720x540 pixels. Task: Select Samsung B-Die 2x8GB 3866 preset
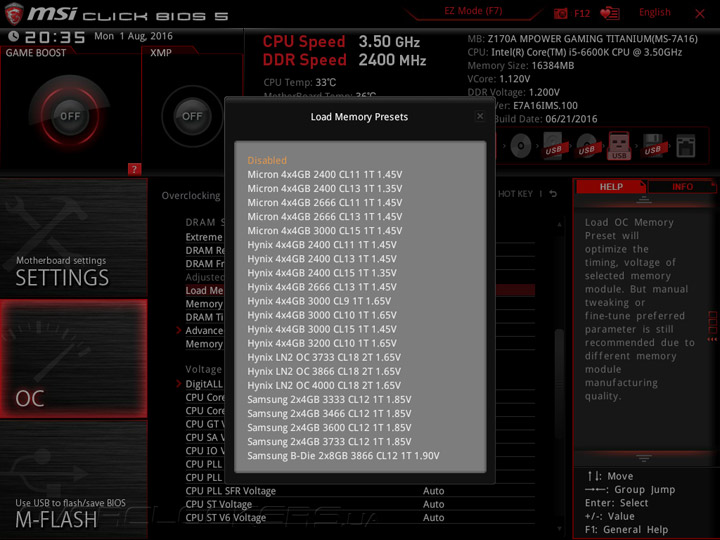coord(343,456)
